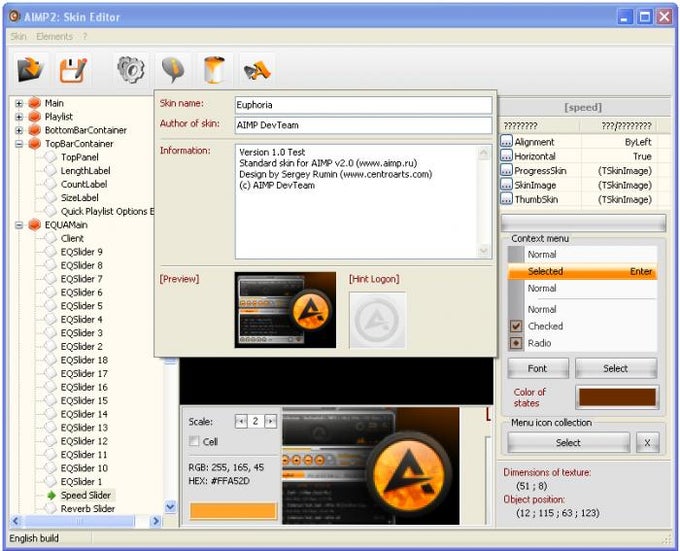Image resolution: width=680 pixels, height=551 pixels.
Task: Click the ellipsis icon beside ProgressSkin property
Action: tap(506, 170)
